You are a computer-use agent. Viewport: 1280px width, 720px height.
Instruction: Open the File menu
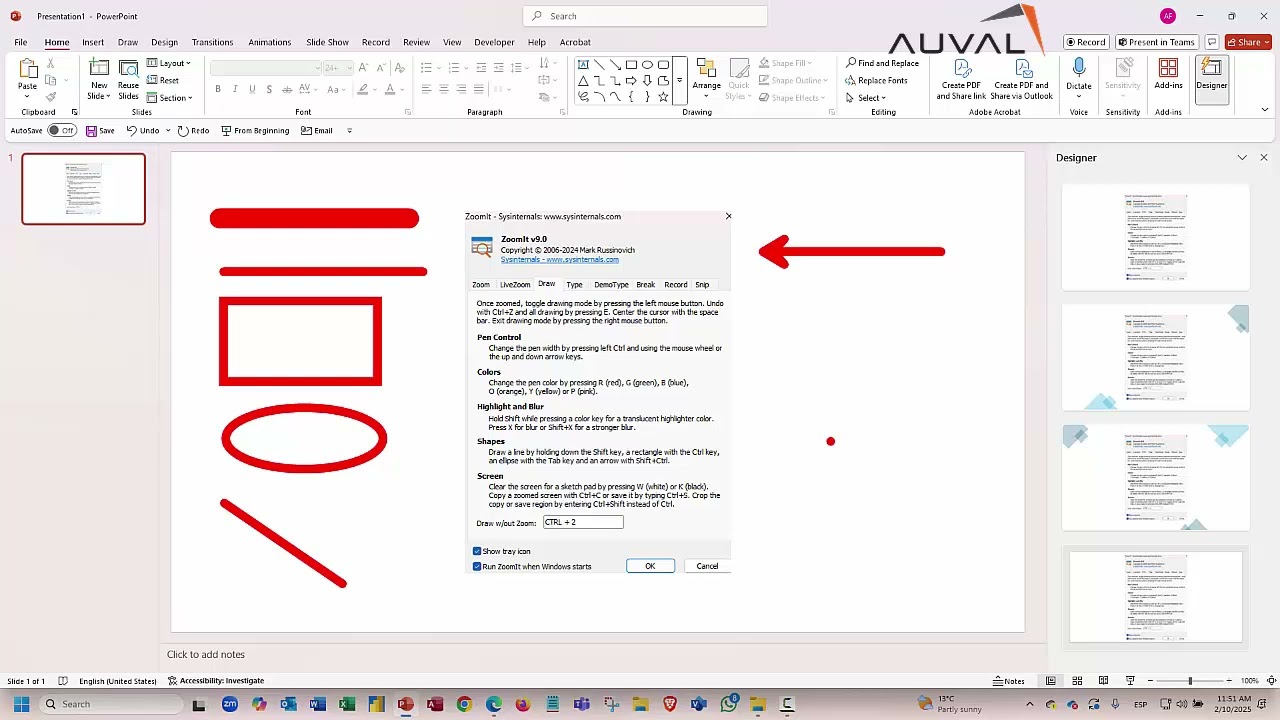point(21,42)
